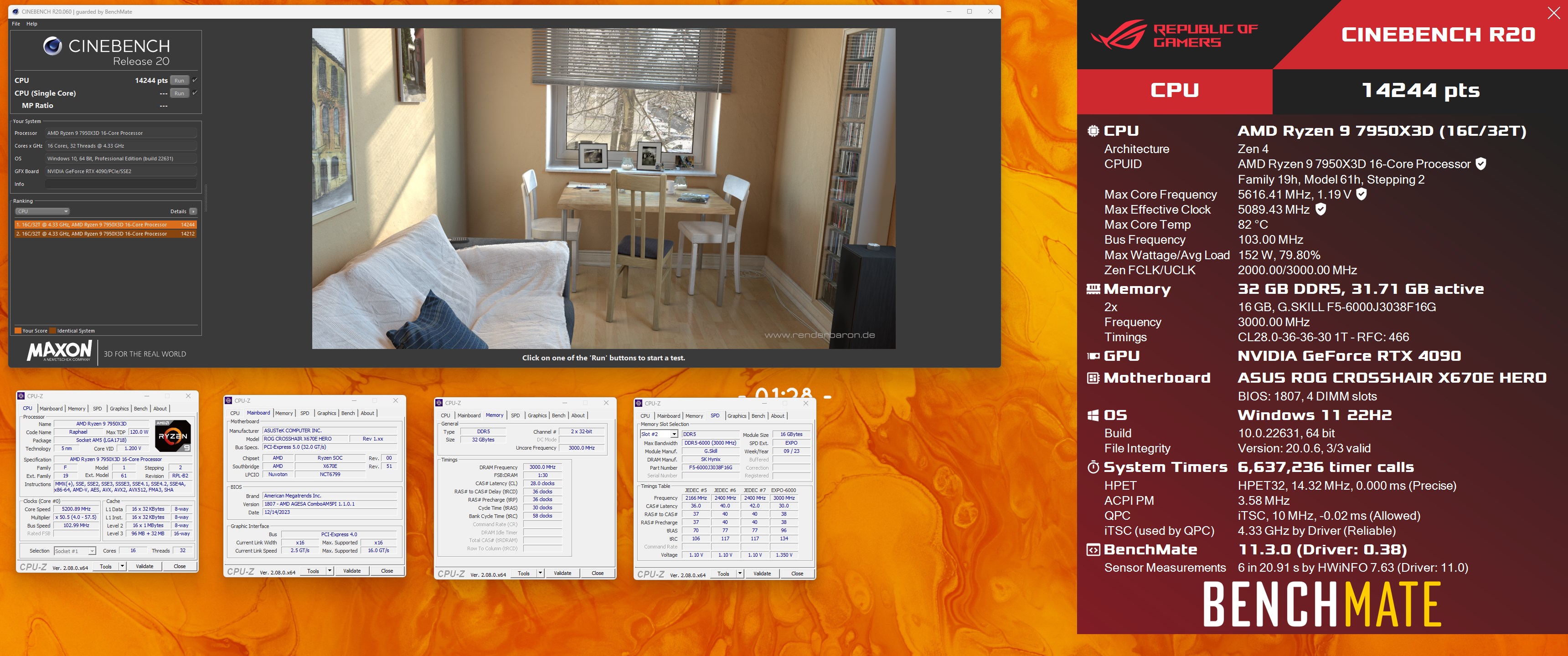Click the verified shield beside Max Core Frequency
Viewport: 1568px width, 656px height.
(x=1362, y=194)
